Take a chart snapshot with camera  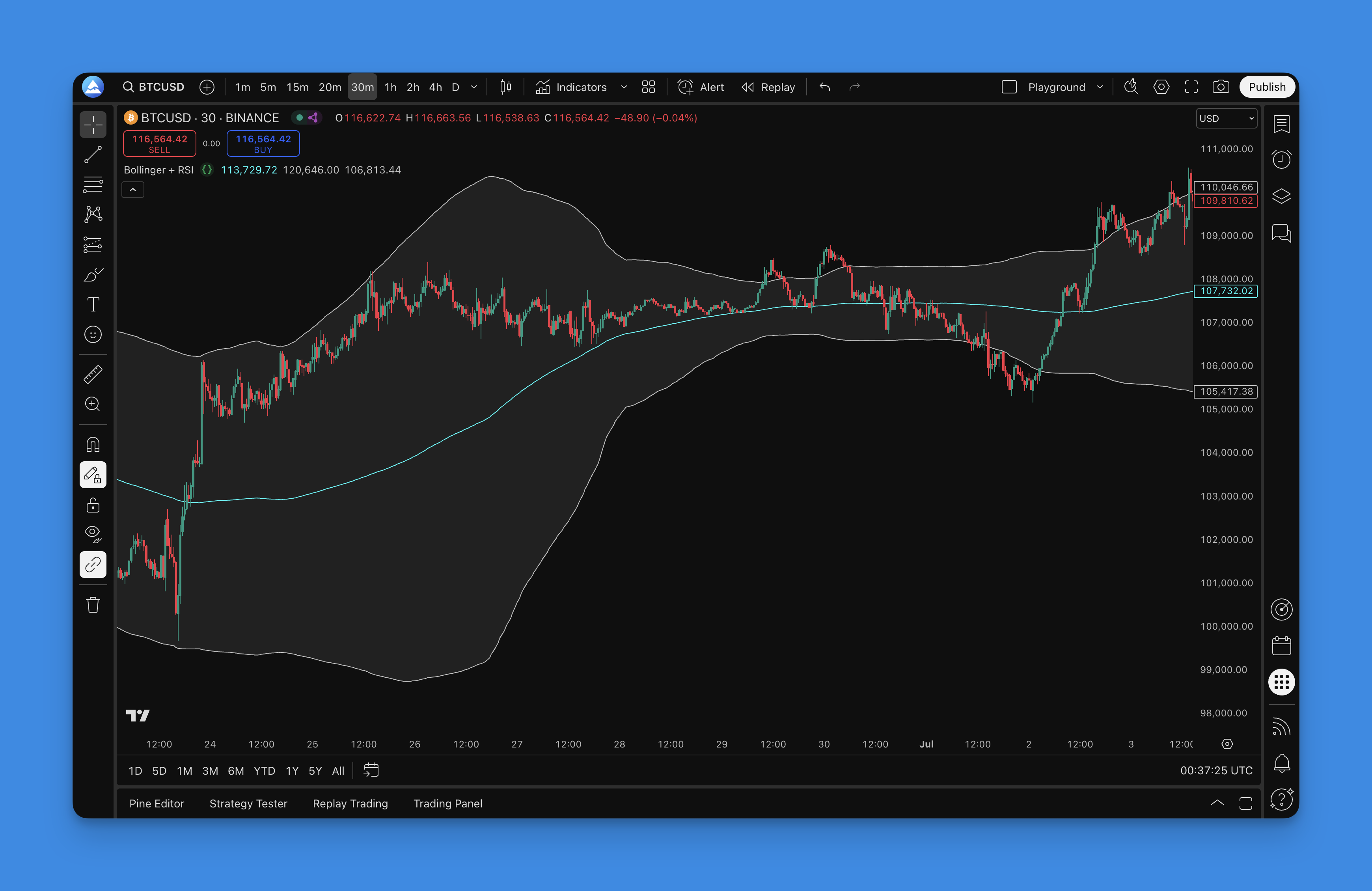[1221, 87]
